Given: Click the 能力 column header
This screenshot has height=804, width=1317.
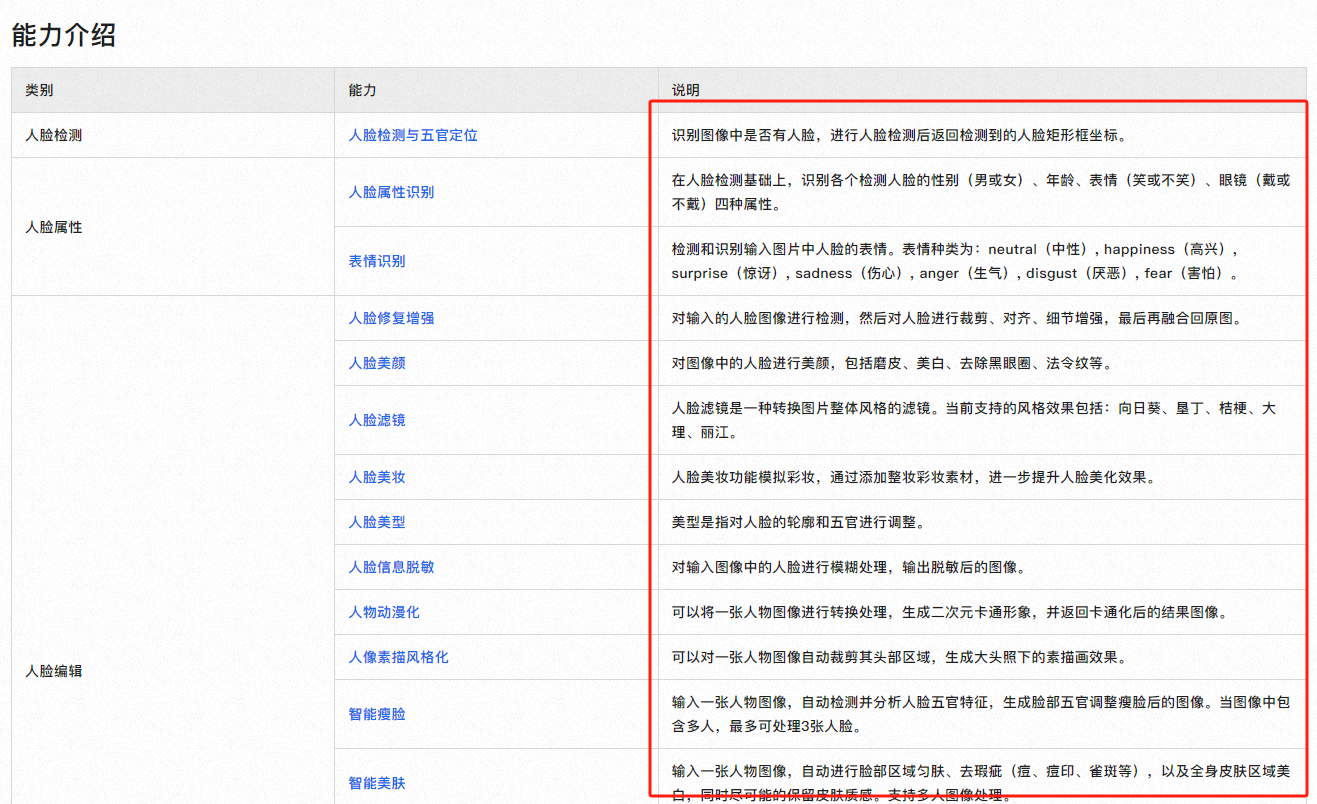Looking at the screenshot, I should [362, 90].
